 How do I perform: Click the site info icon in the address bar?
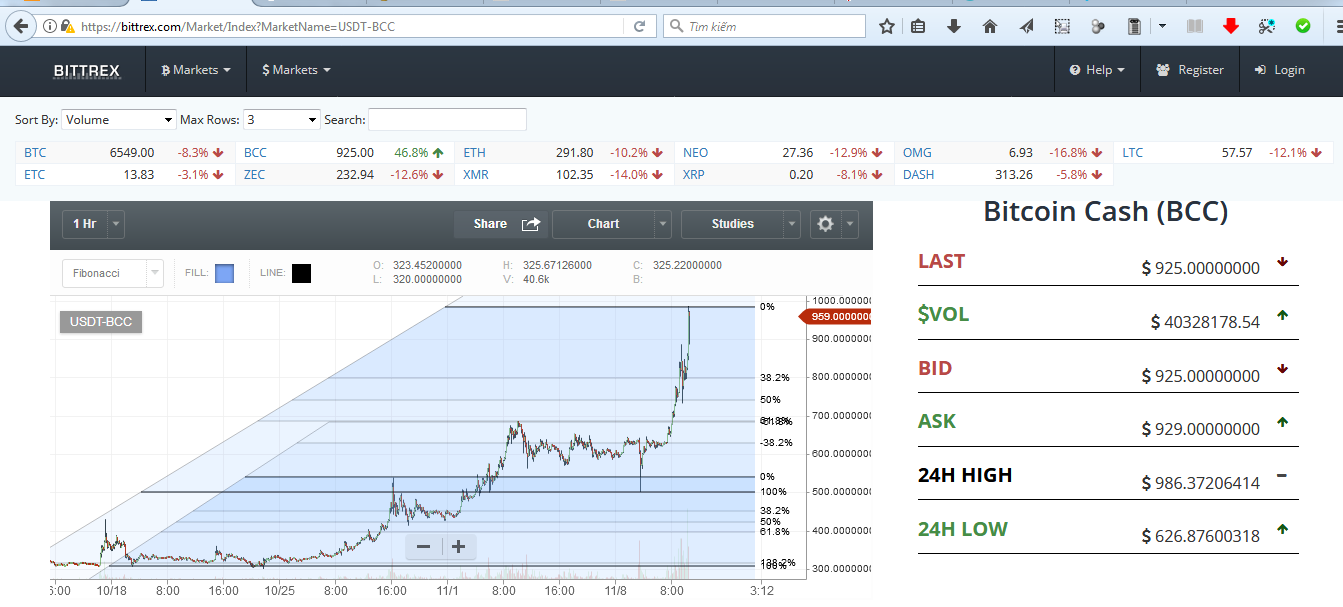(49, 26)
